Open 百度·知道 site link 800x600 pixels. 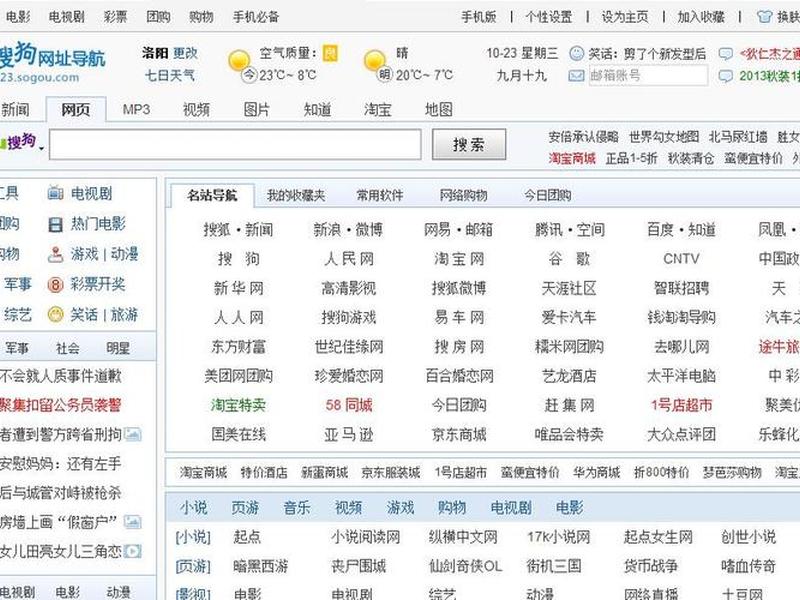(681, 230)
